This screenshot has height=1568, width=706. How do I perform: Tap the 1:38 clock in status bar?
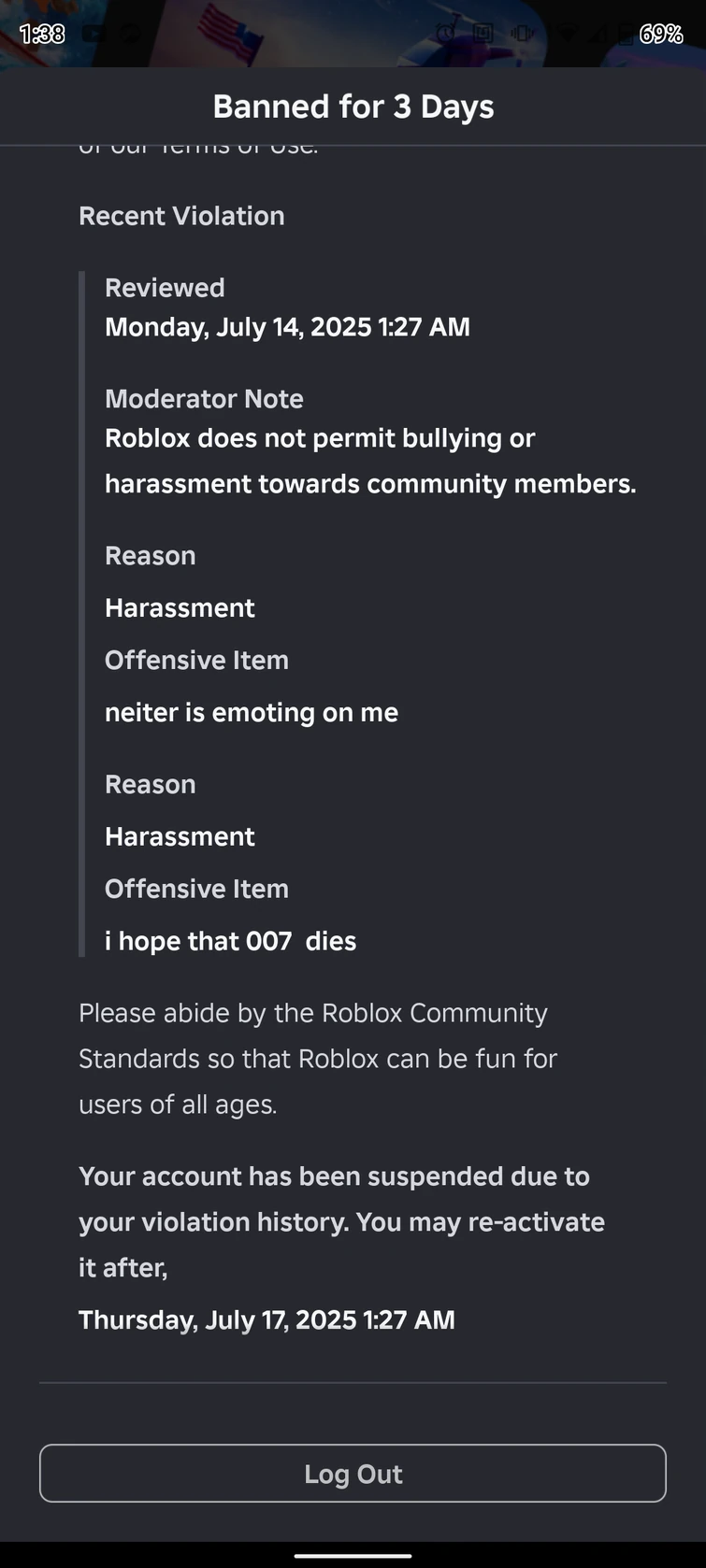(42, 34)
